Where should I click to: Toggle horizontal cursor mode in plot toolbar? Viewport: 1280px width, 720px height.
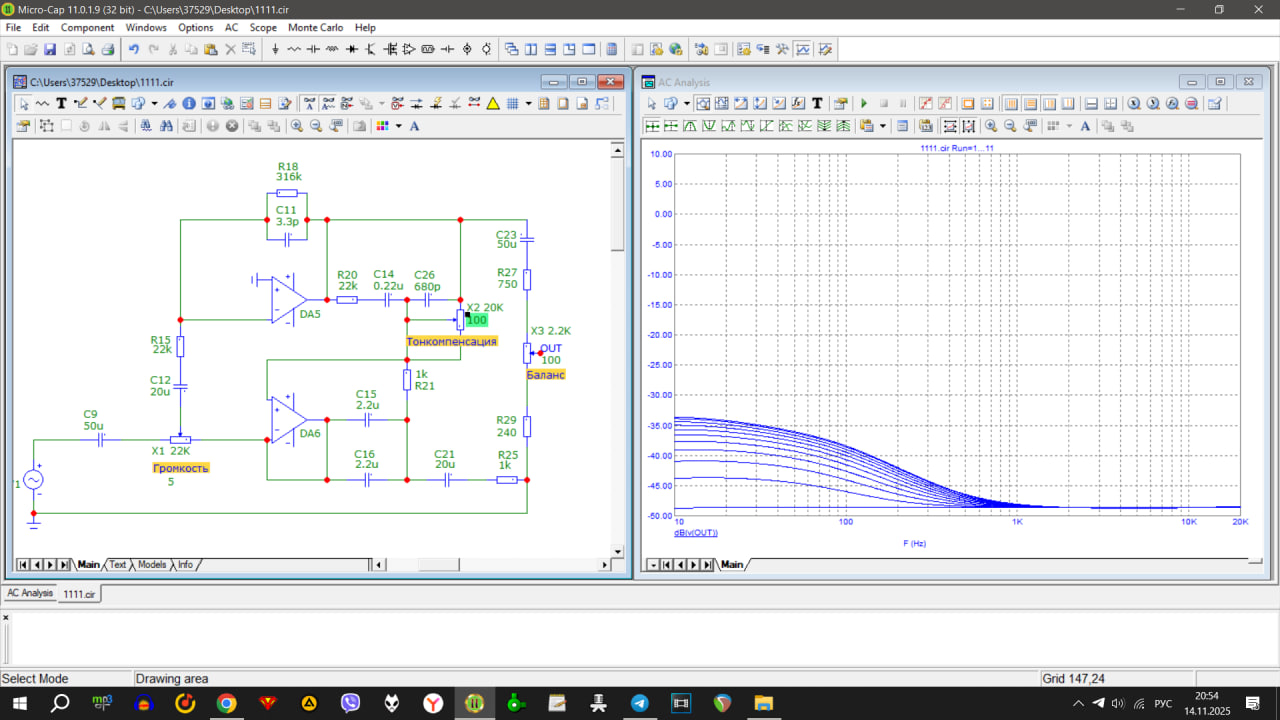point(1092,103)
